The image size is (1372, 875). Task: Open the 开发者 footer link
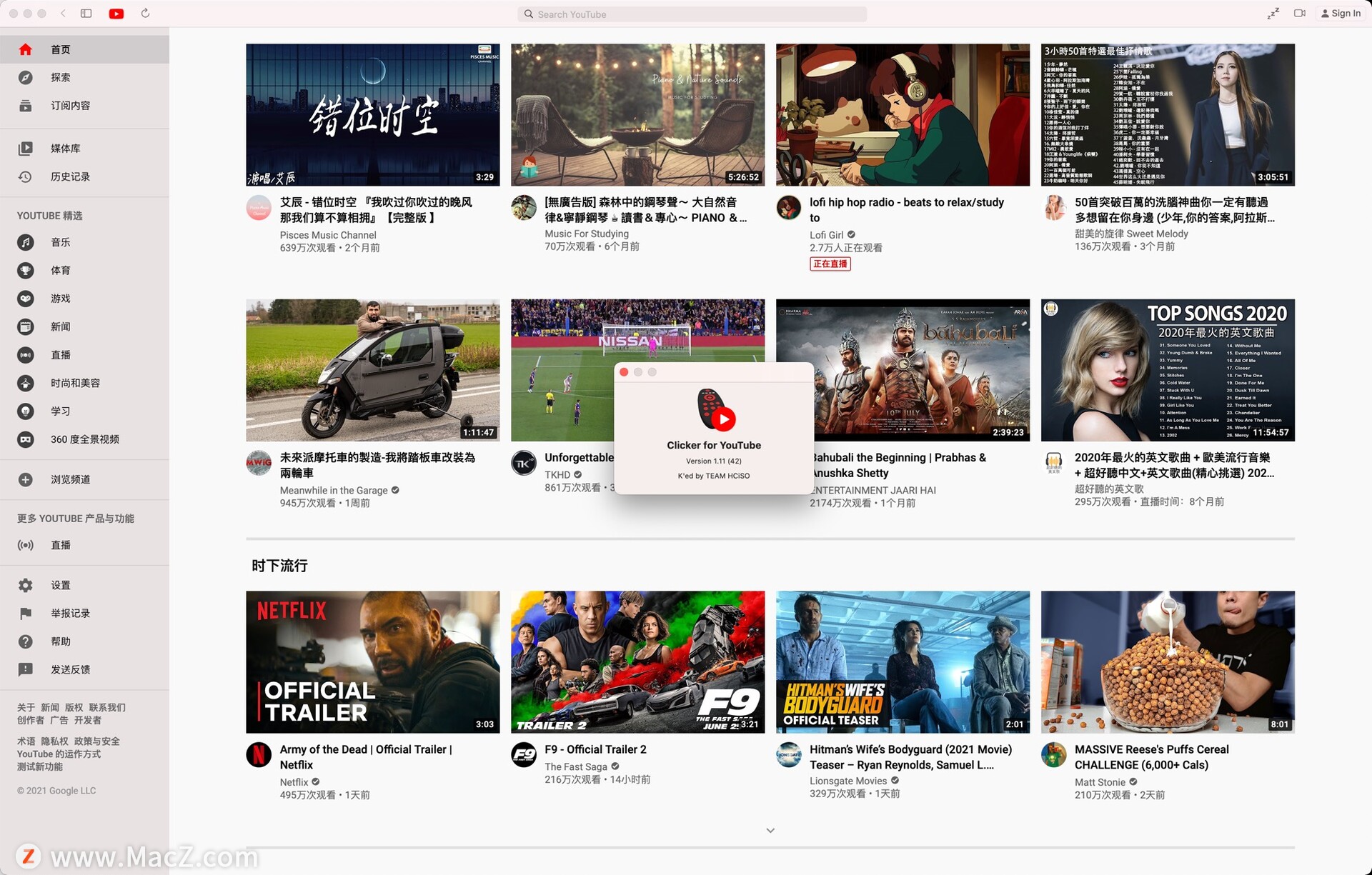pyautogui.click(x=87, y=720)
